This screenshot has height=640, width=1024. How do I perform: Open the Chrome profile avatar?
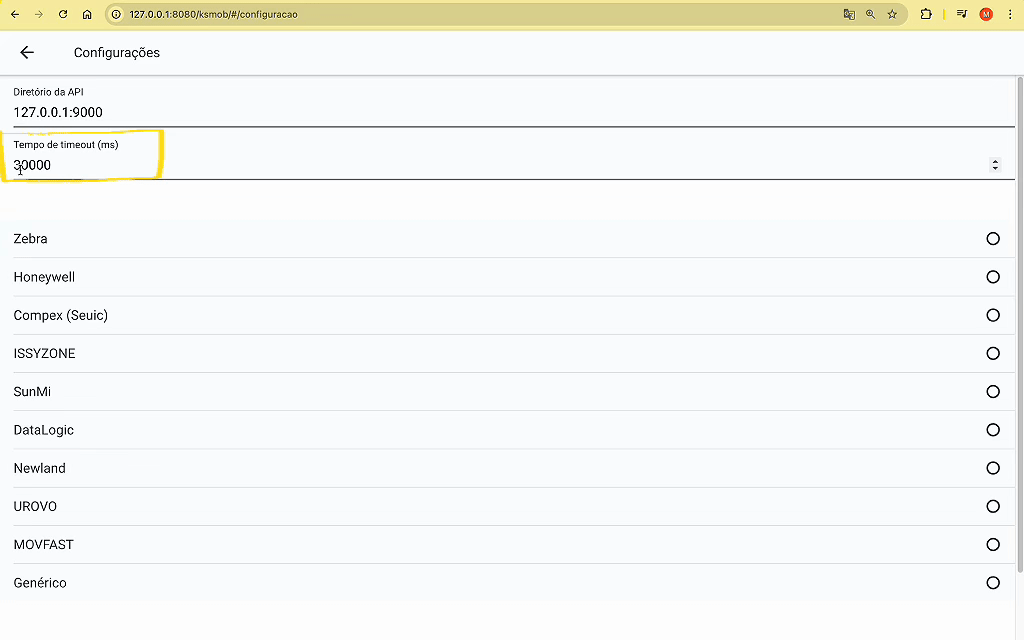(986, 15)
